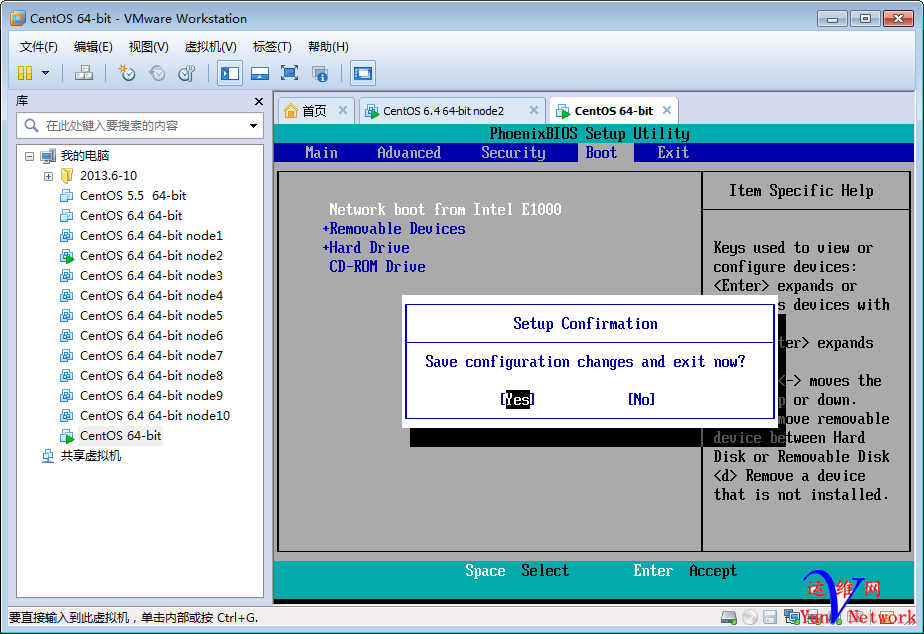Click the pause (suspend) VM toolbar icon
Viewport: 924px width, 634px height.
[x=25, y=73]
